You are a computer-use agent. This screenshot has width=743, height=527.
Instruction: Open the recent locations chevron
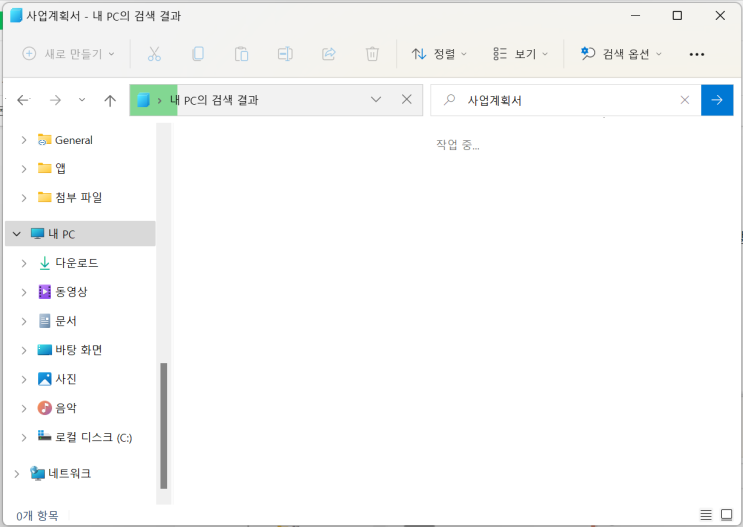[x=82, y=100]
